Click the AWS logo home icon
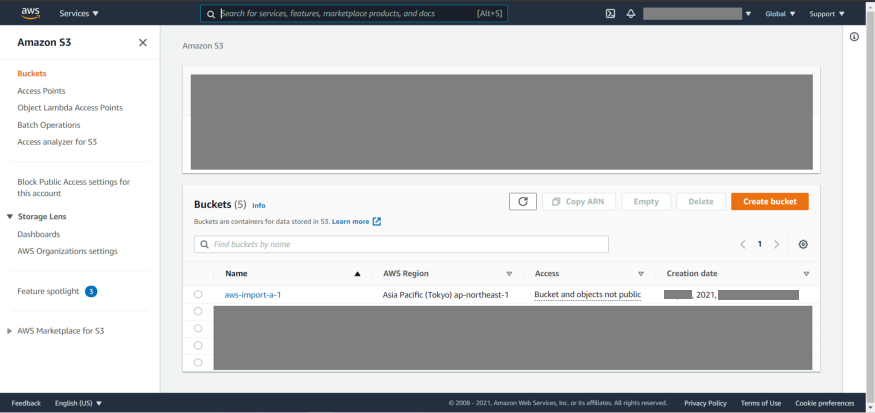 [x=30, y=13]
